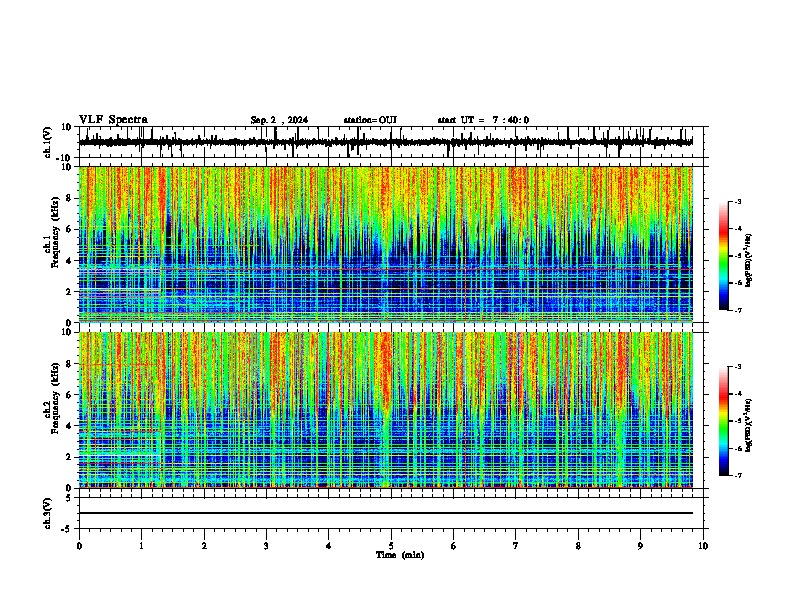Viewport: 792px width, 612px height.
Task: Select the "Sep. 2 , 2024" date text
Action: [279, 120]
